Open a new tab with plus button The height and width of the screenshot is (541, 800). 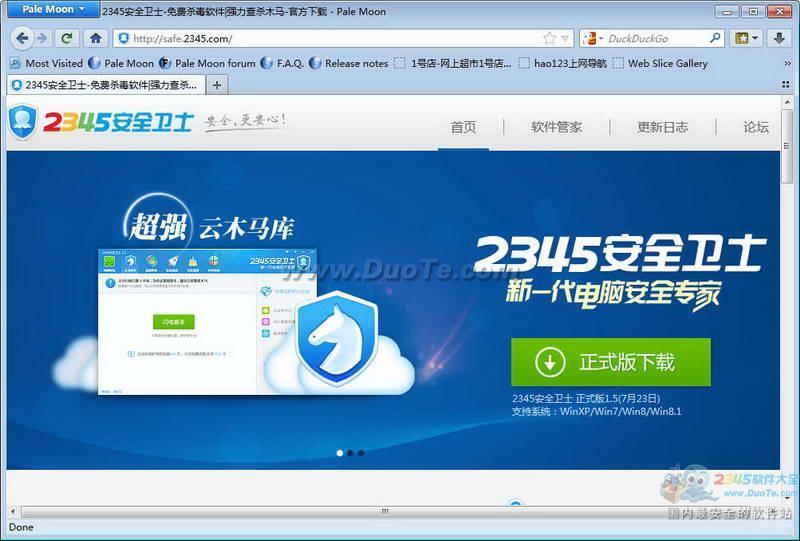coord(217,85)
